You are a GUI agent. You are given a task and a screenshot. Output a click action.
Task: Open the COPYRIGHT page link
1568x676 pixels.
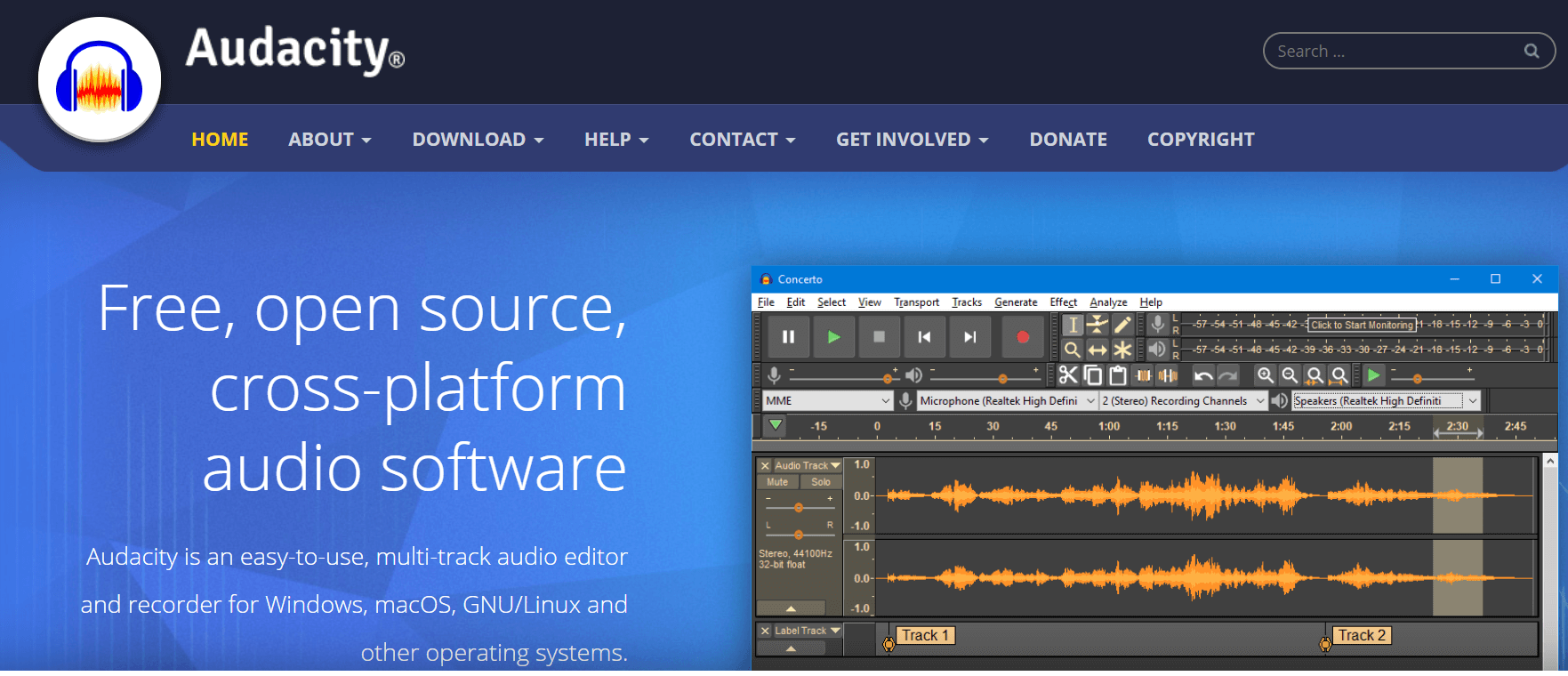[x=1201, y=140]
